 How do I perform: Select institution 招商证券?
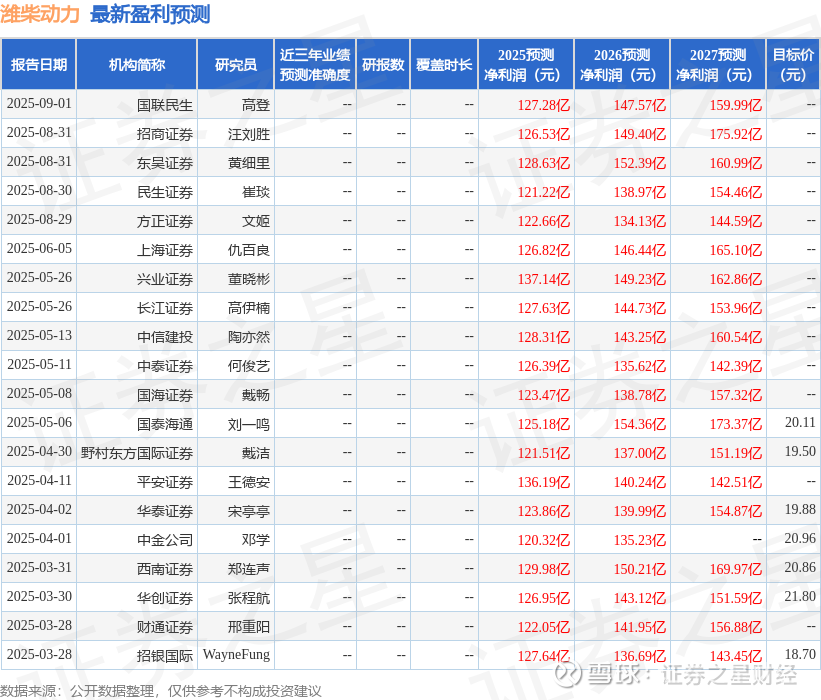coord(165,135)
